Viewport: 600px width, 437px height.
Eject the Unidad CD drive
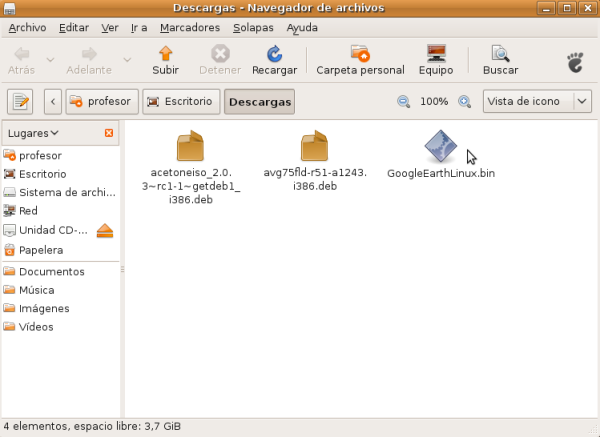point(106,231)
